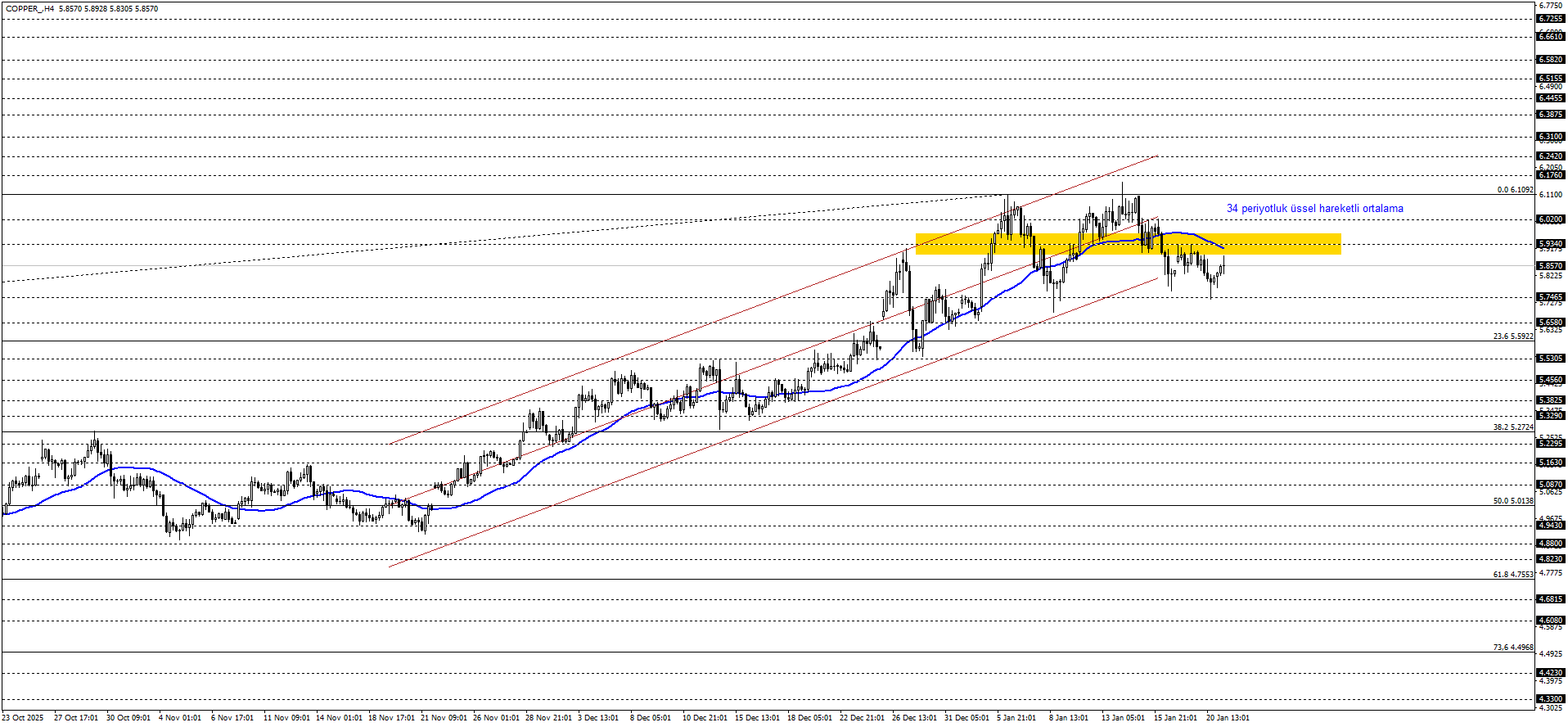Click the 23 Oct 2025 date label
Screen dimensions: 1568x727
point(23,718)
